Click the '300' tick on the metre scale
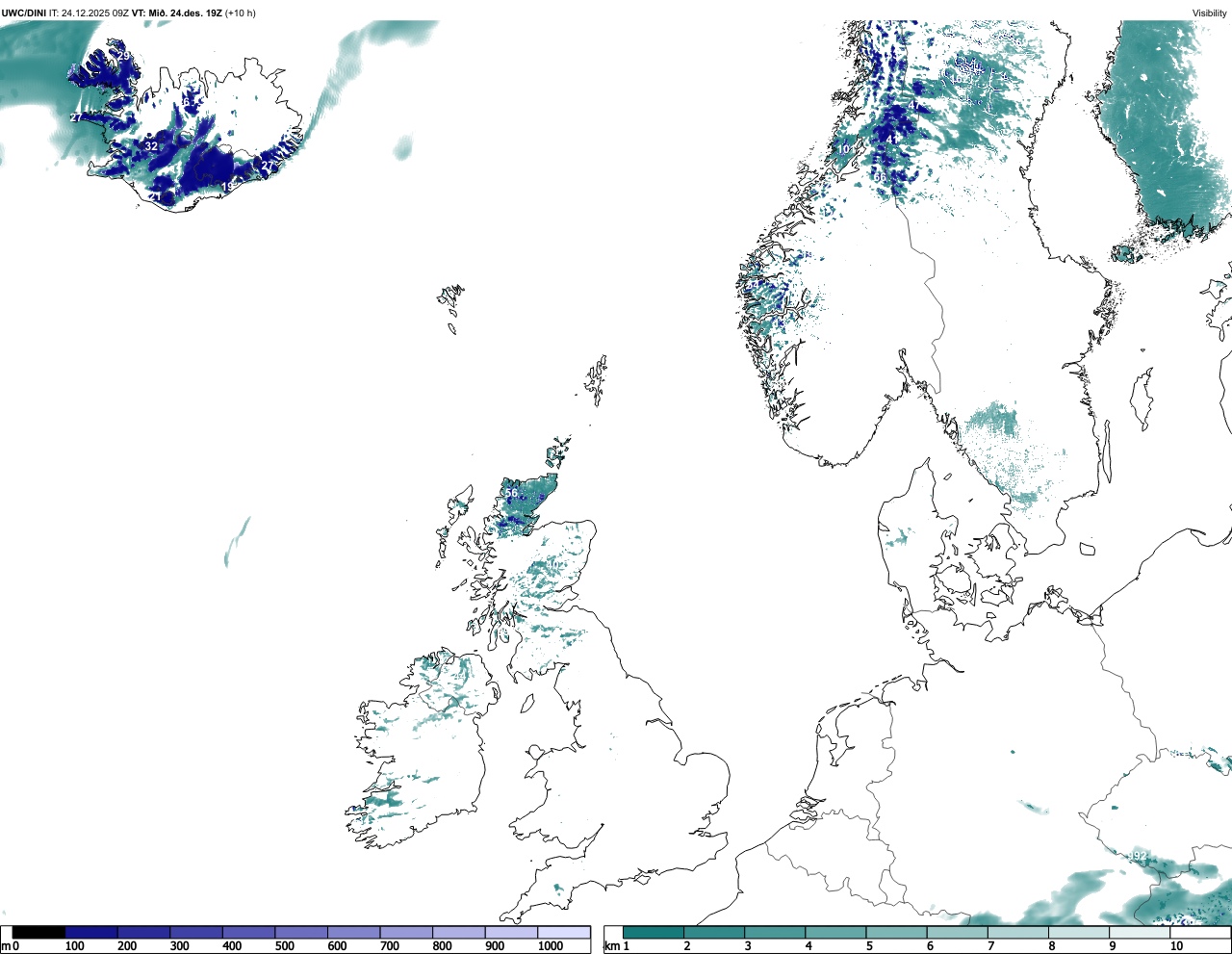Image resolution: width=1232 pixels, height=954 pixels. [x=179, y=946]
